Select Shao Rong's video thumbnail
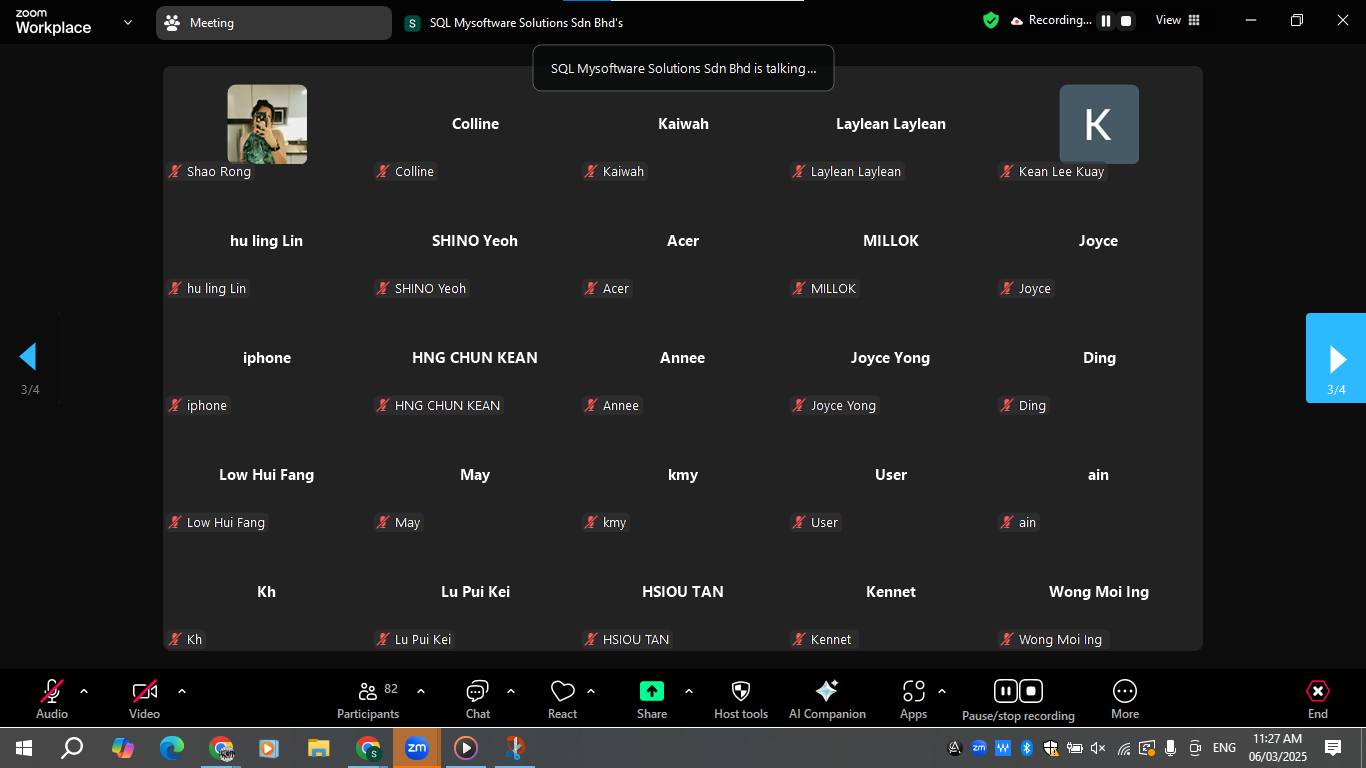Viewport: 1366px width, 768px height. click(x=267, y=124)
